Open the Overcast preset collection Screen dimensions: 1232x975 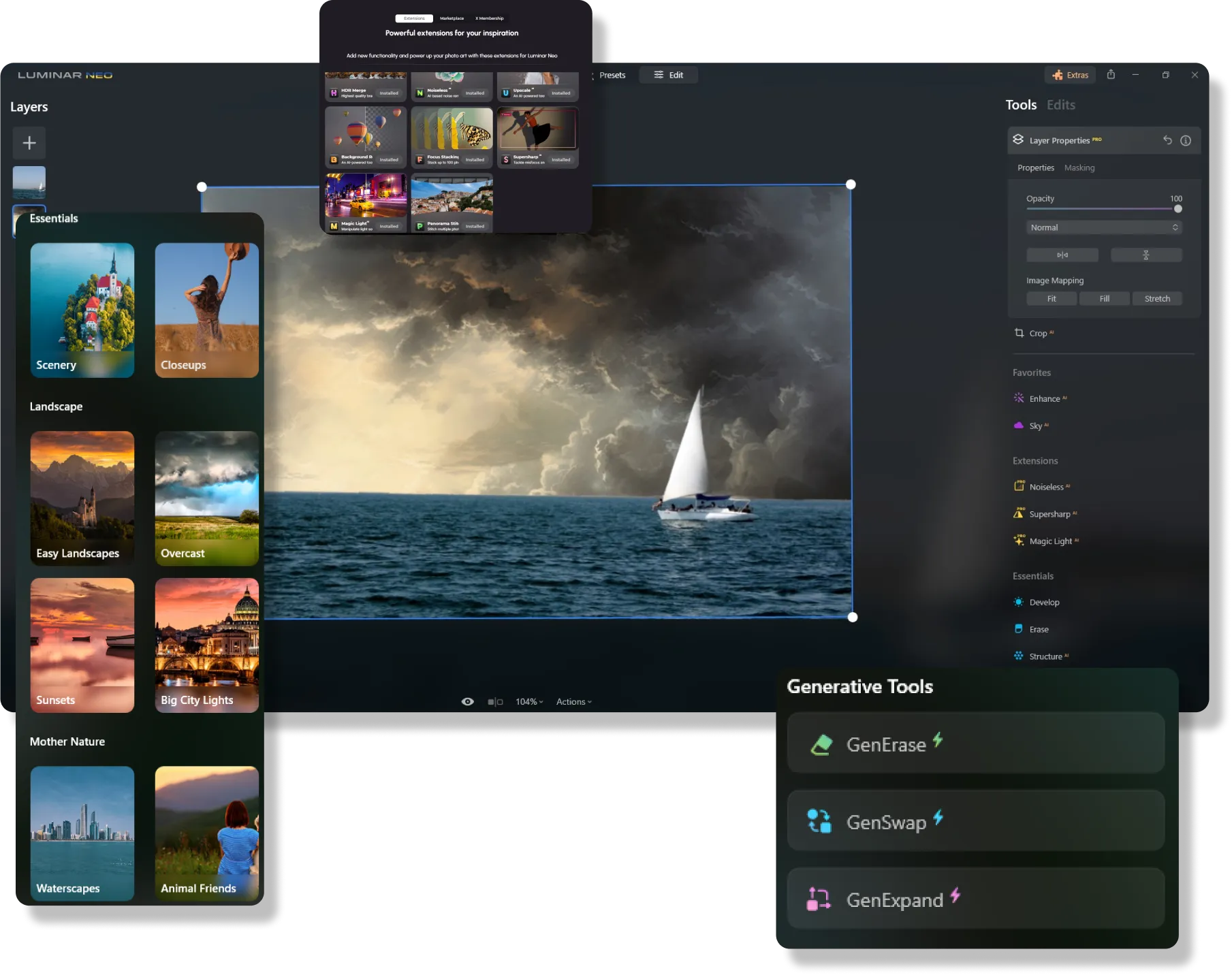[207, 498]
